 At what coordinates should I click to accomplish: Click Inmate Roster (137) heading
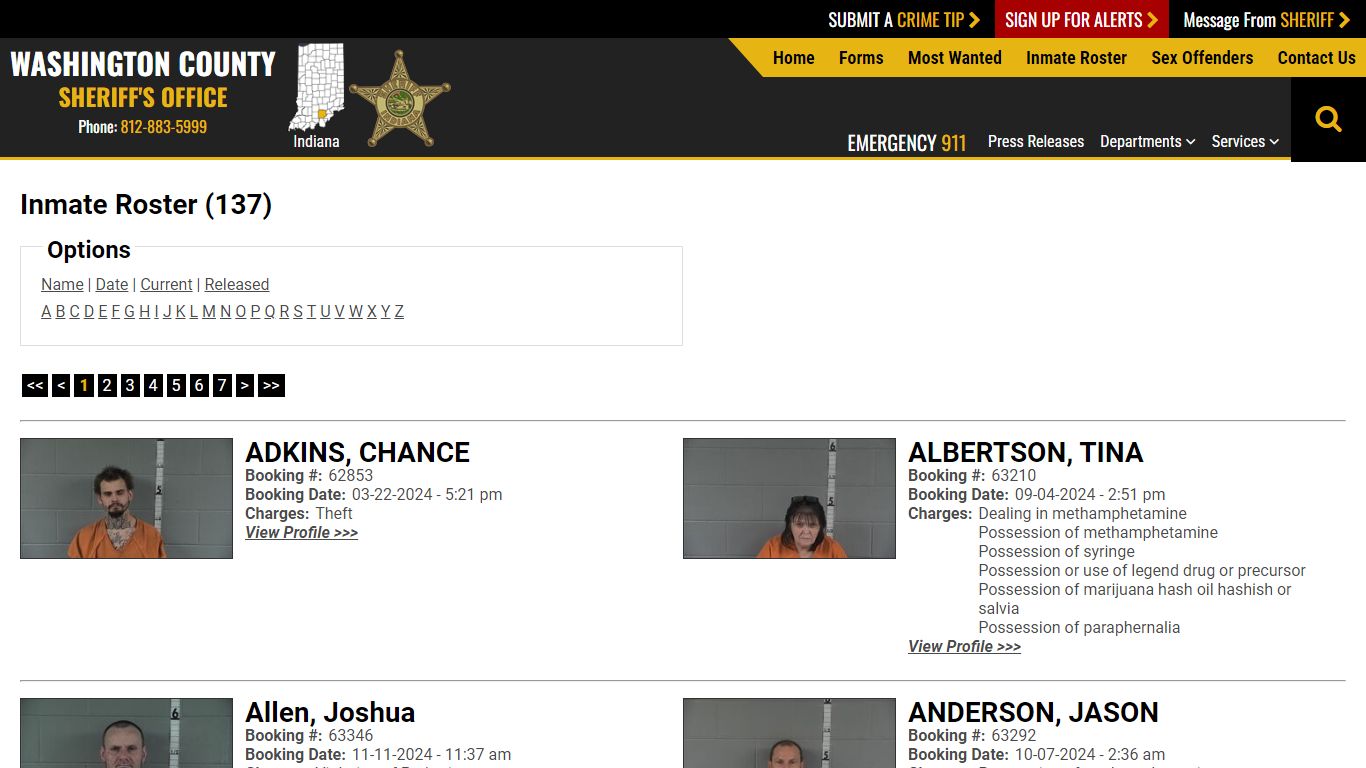click(x=146, y=204)
